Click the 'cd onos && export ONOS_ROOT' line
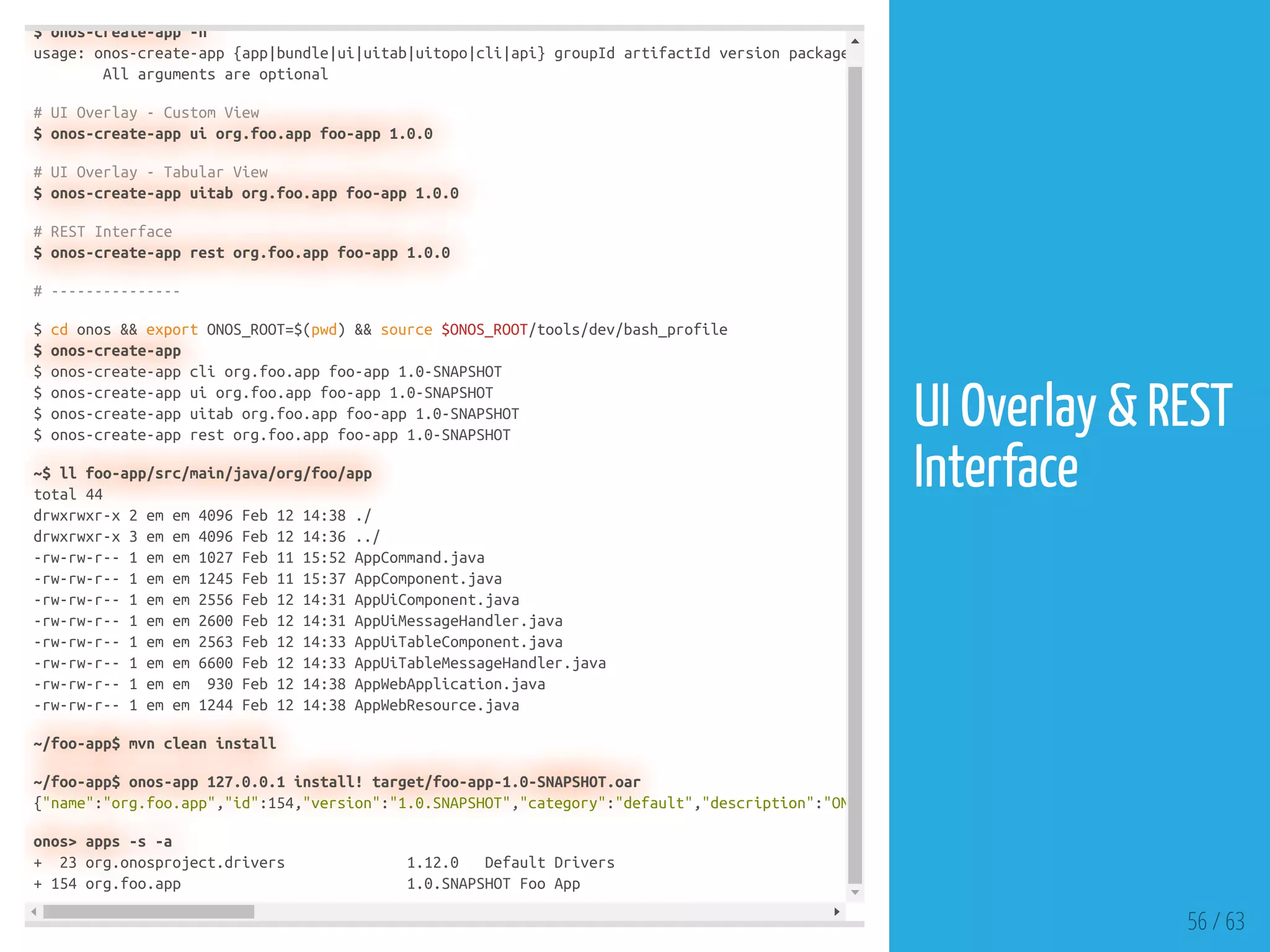The image size is (1270, 952). point(381,330)
